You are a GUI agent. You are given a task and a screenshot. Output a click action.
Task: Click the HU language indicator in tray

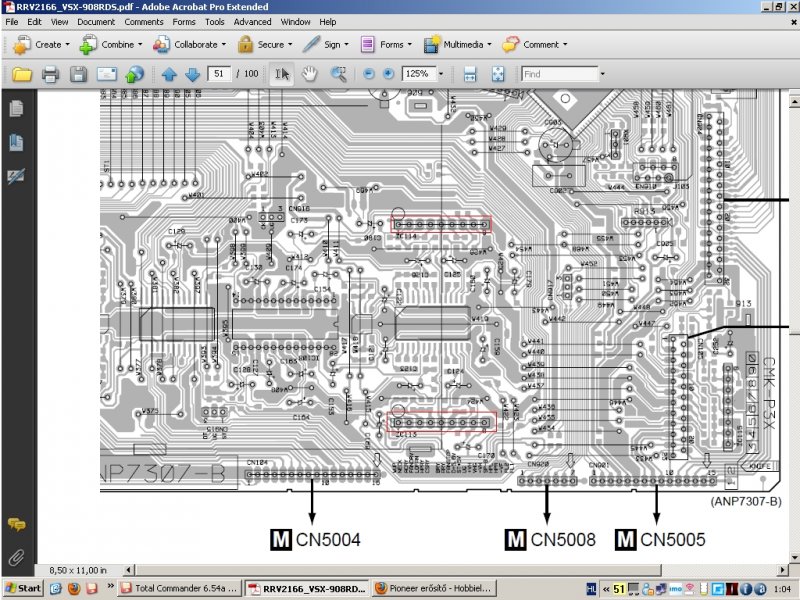[591, 589]
